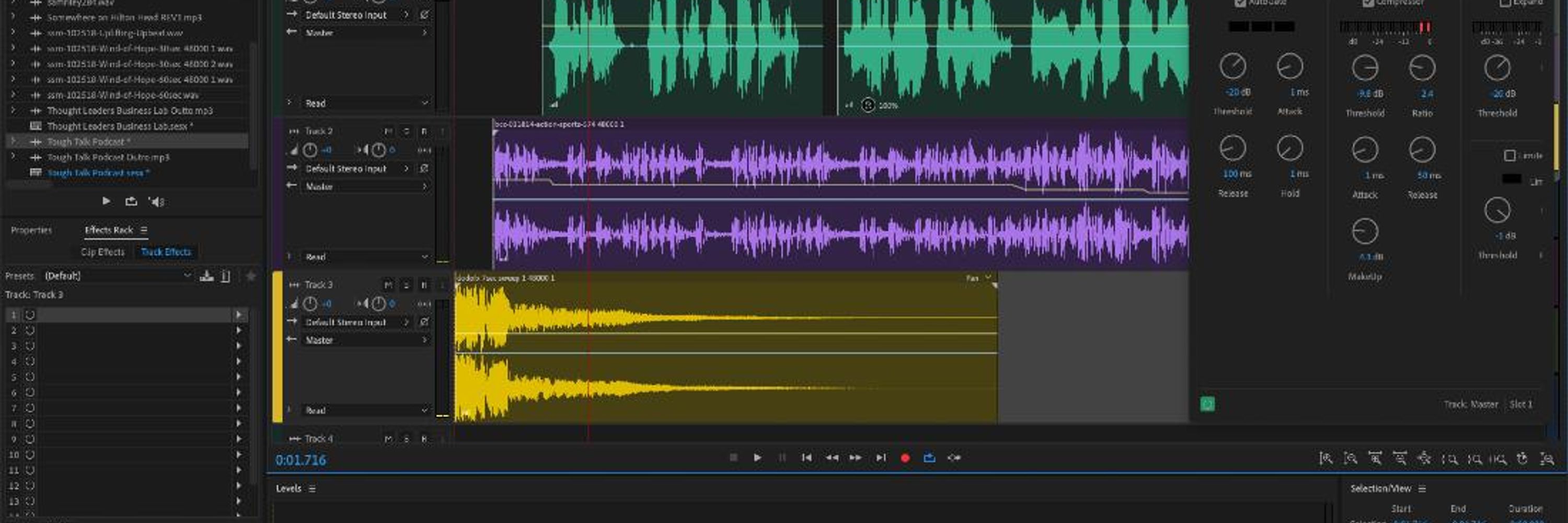
Task: Solo Track 2 with the S button
Action: pyautogui.click(x=407, y=131)
